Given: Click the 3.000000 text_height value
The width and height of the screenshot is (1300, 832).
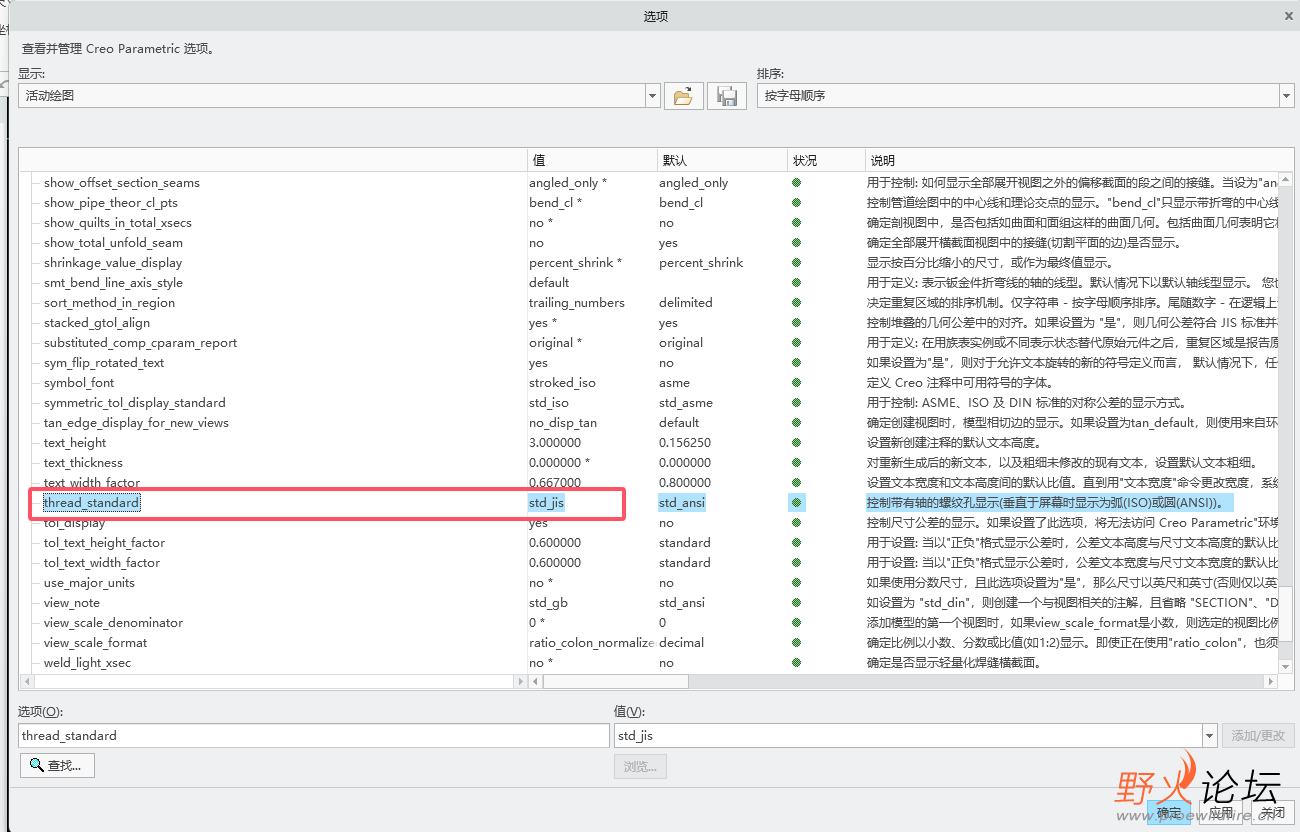Looking at the screenshot, I should pos(555,443).
